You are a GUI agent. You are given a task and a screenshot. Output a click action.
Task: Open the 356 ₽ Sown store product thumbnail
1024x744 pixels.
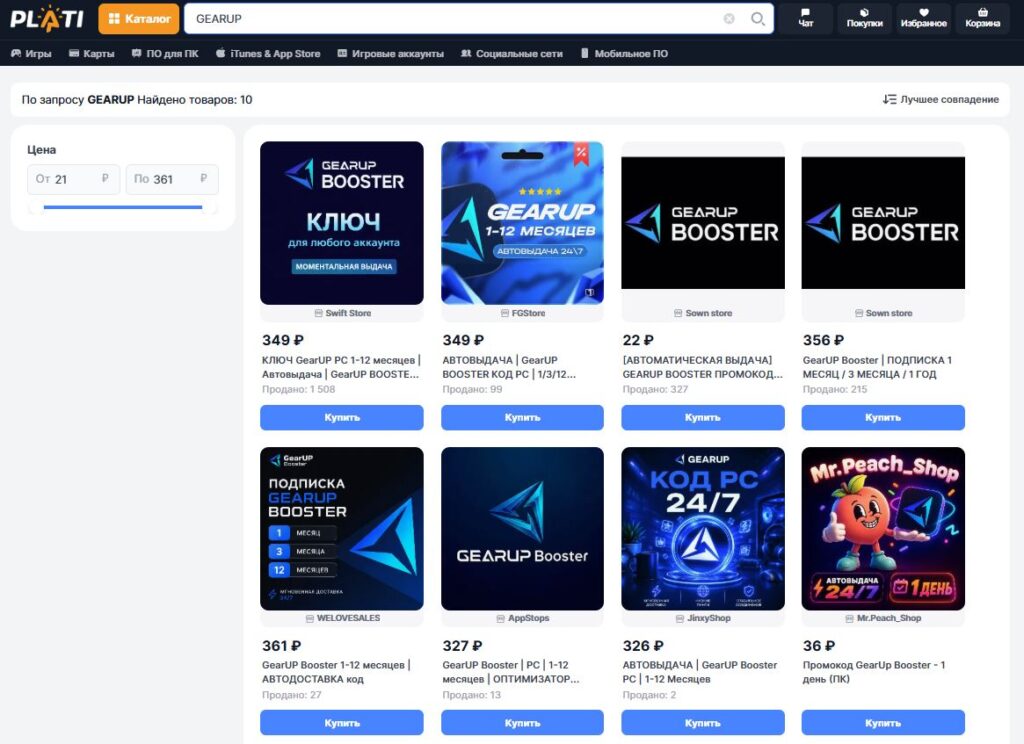(883, 223)
